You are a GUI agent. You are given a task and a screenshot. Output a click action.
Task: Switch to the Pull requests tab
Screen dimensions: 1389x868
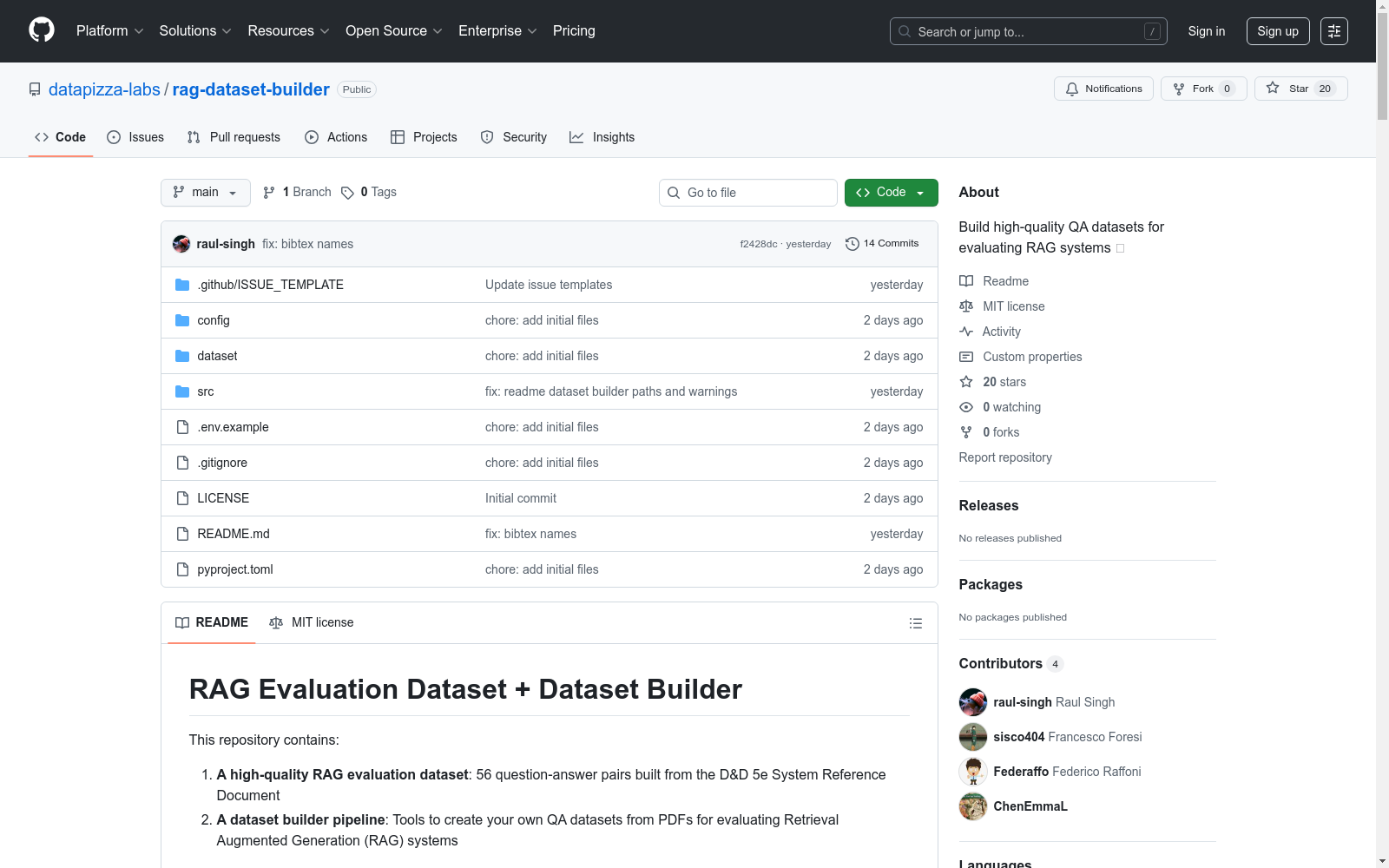click(234, 137)
